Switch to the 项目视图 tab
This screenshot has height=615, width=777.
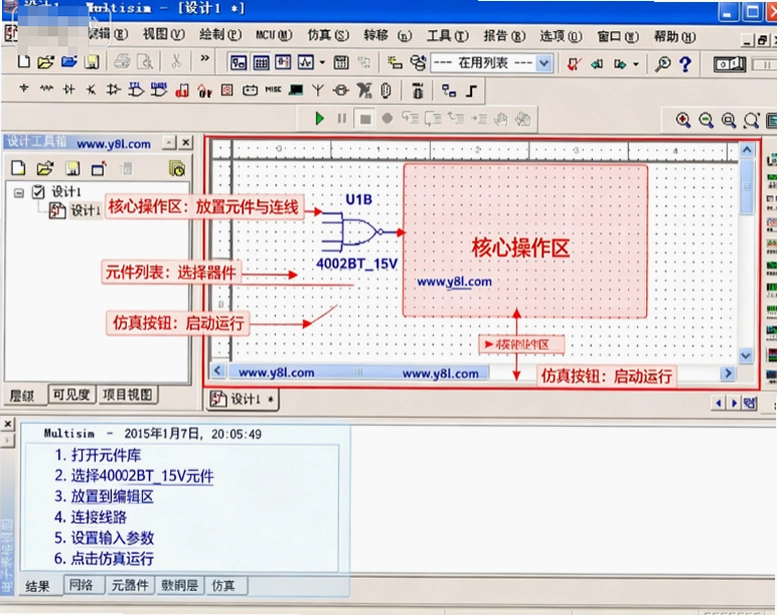click(x=127, y=394)
